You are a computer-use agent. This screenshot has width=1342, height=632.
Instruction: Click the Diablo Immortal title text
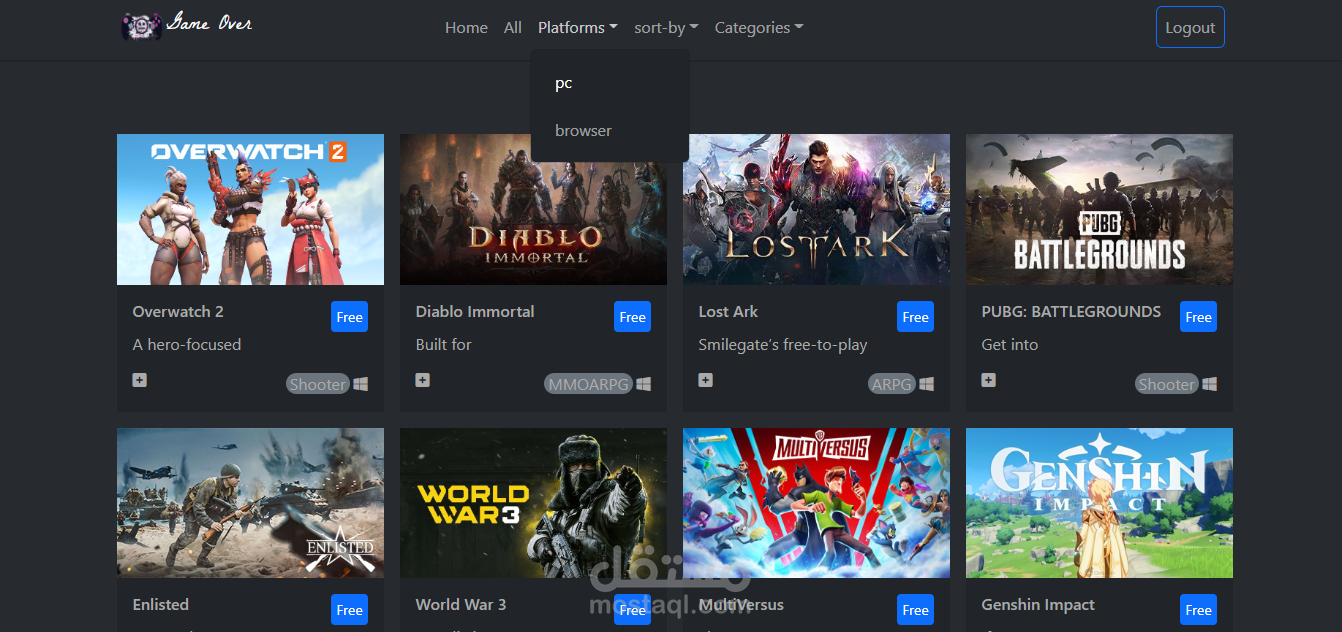[x=475, y=312]
